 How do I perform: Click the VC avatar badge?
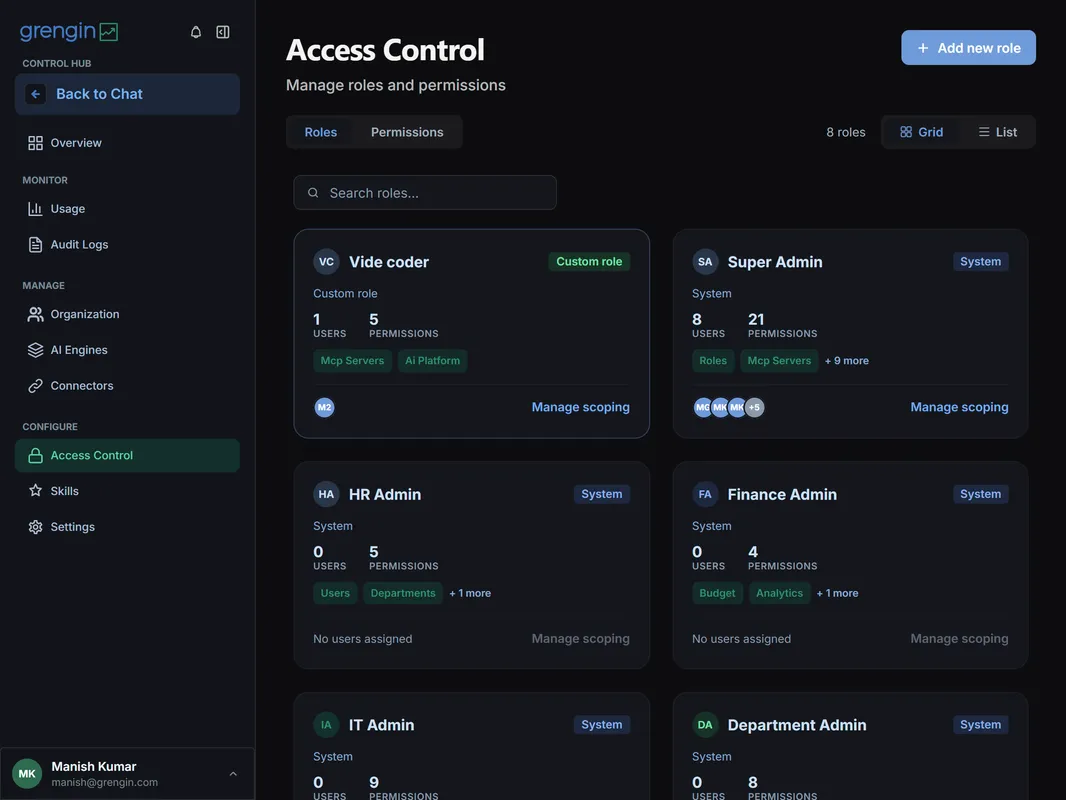click(x=326, y=262)
